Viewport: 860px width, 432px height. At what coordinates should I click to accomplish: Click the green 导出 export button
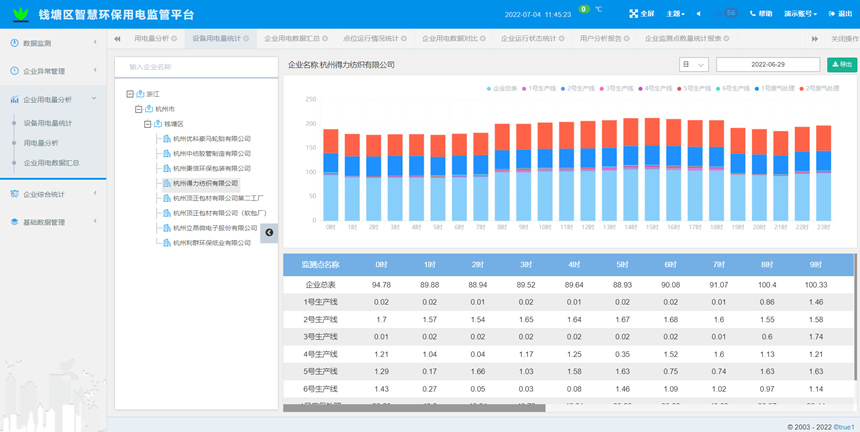(x=841, y=65)
